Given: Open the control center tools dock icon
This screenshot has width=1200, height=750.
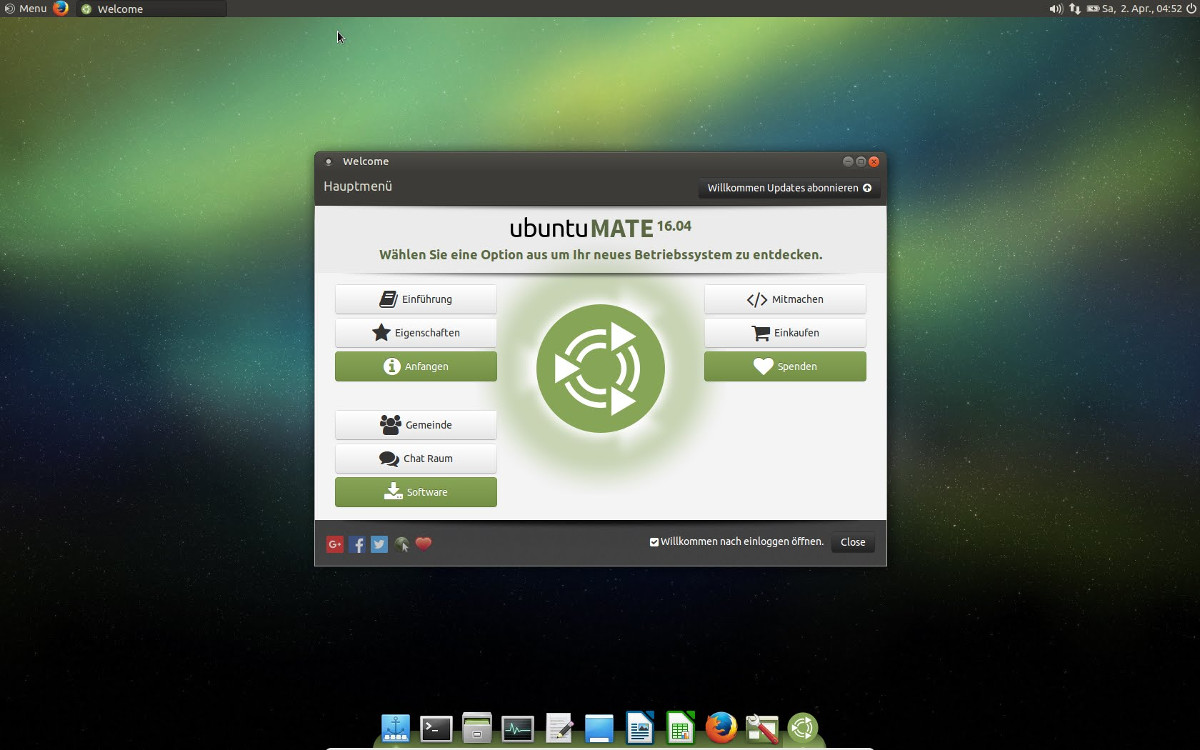Looking at the screenshot, I should 762,729.
